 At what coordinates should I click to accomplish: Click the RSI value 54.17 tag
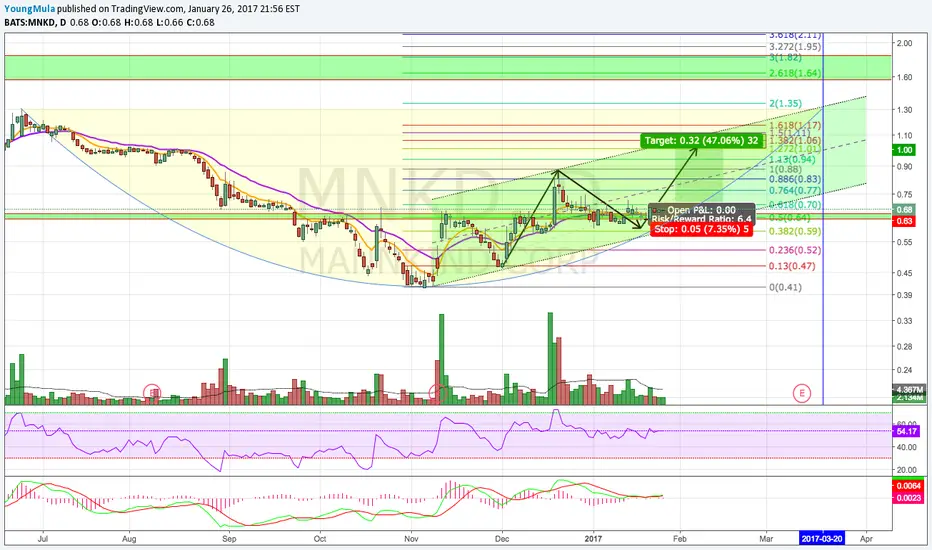click(906, 431)
